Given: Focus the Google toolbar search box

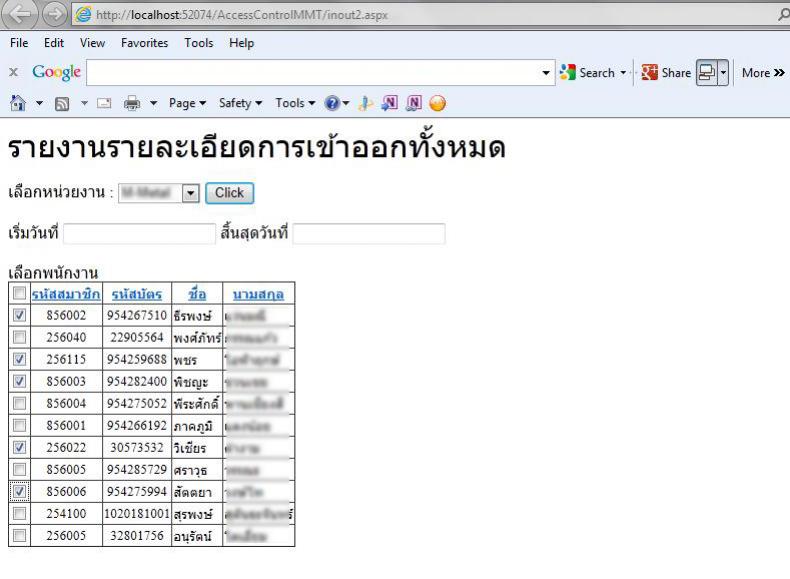Looking at the screenshot, I should click(321, 73).
